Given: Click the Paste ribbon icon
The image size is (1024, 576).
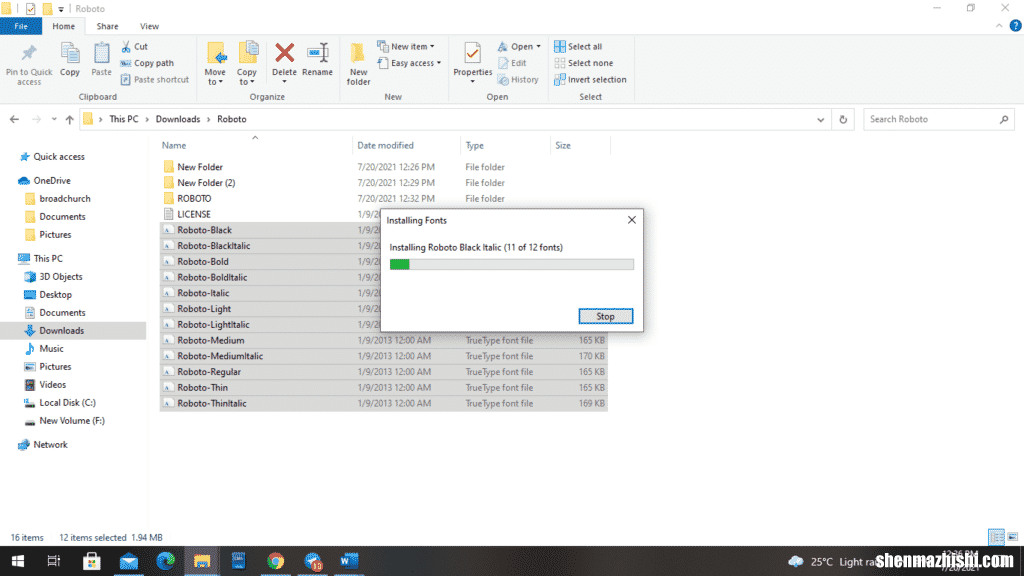Looking at the screenshot, I should (x=101, y=53).
